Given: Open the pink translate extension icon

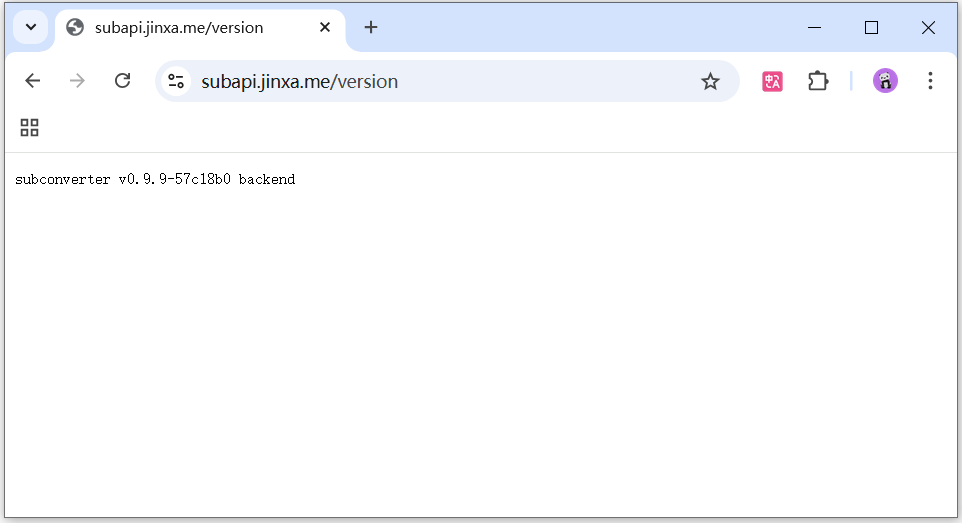Looking at the screenshot, I should (772, 81).
